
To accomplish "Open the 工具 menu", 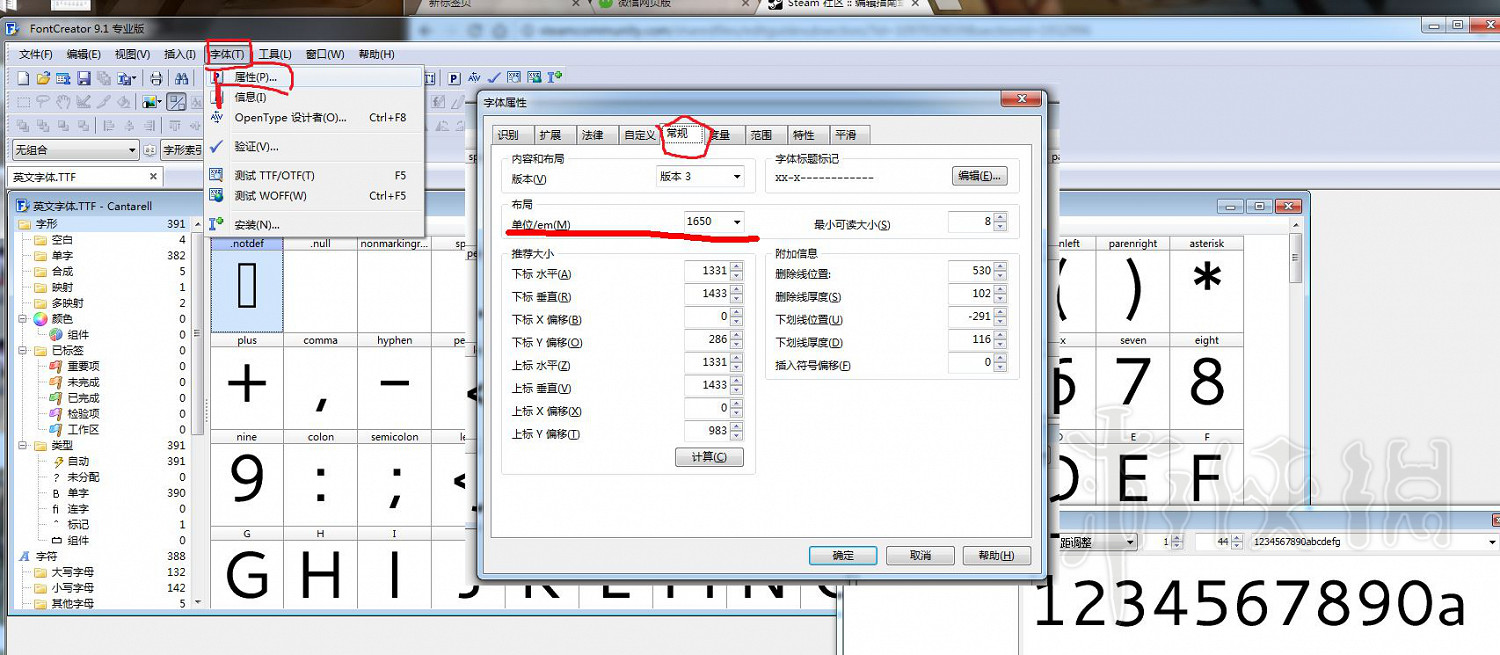I will click(272, 53).
